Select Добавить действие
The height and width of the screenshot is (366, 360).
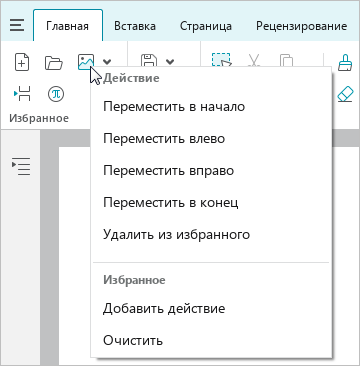tap(211, 308)
